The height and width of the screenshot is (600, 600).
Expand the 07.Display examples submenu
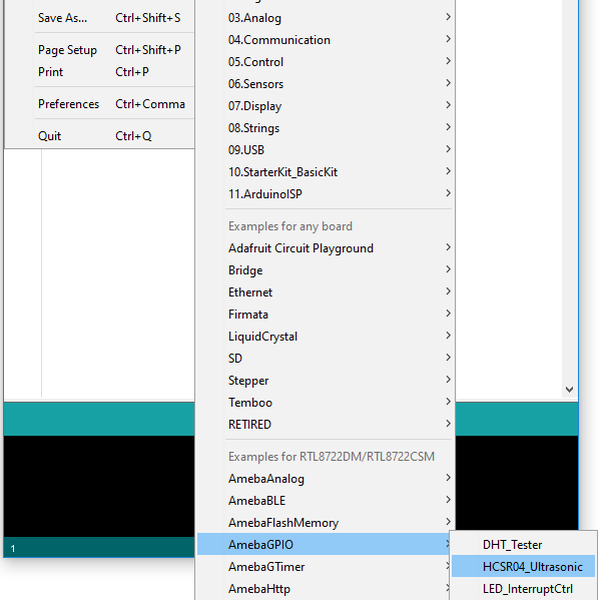[326, 106]
